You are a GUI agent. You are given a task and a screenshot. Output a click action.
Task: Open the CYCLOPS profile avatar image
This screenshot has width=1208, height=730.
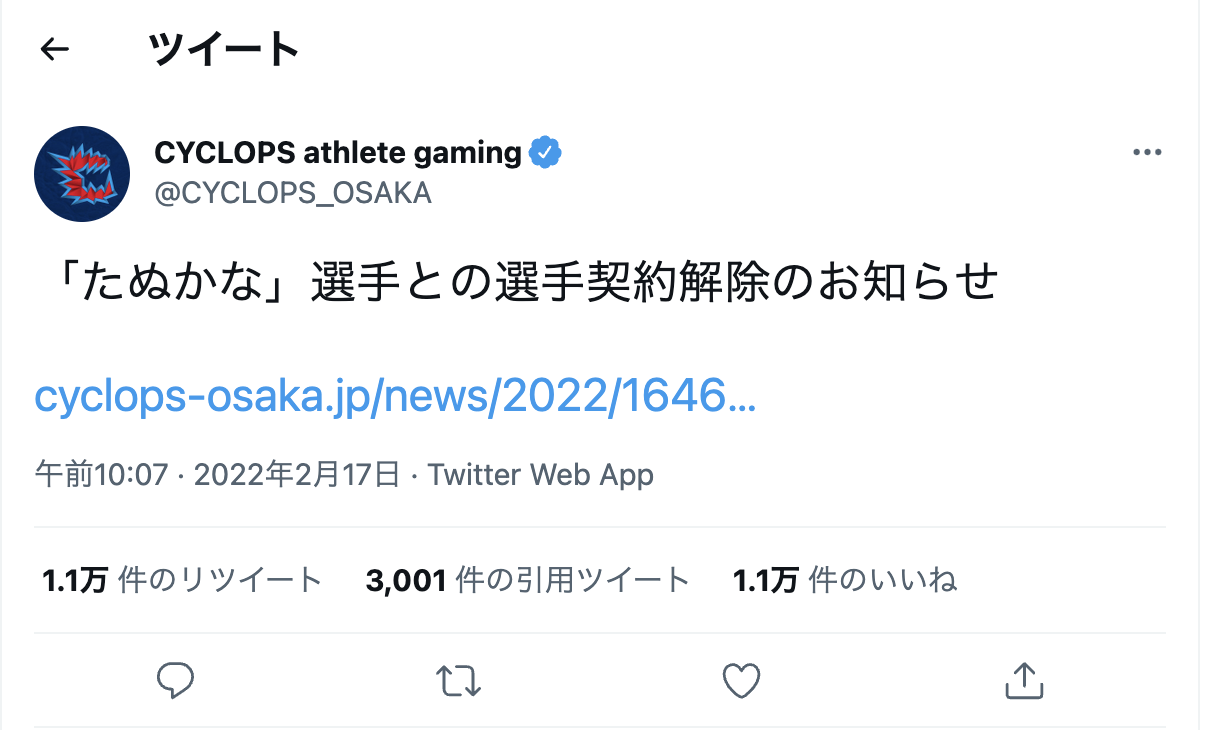point(82,173)
